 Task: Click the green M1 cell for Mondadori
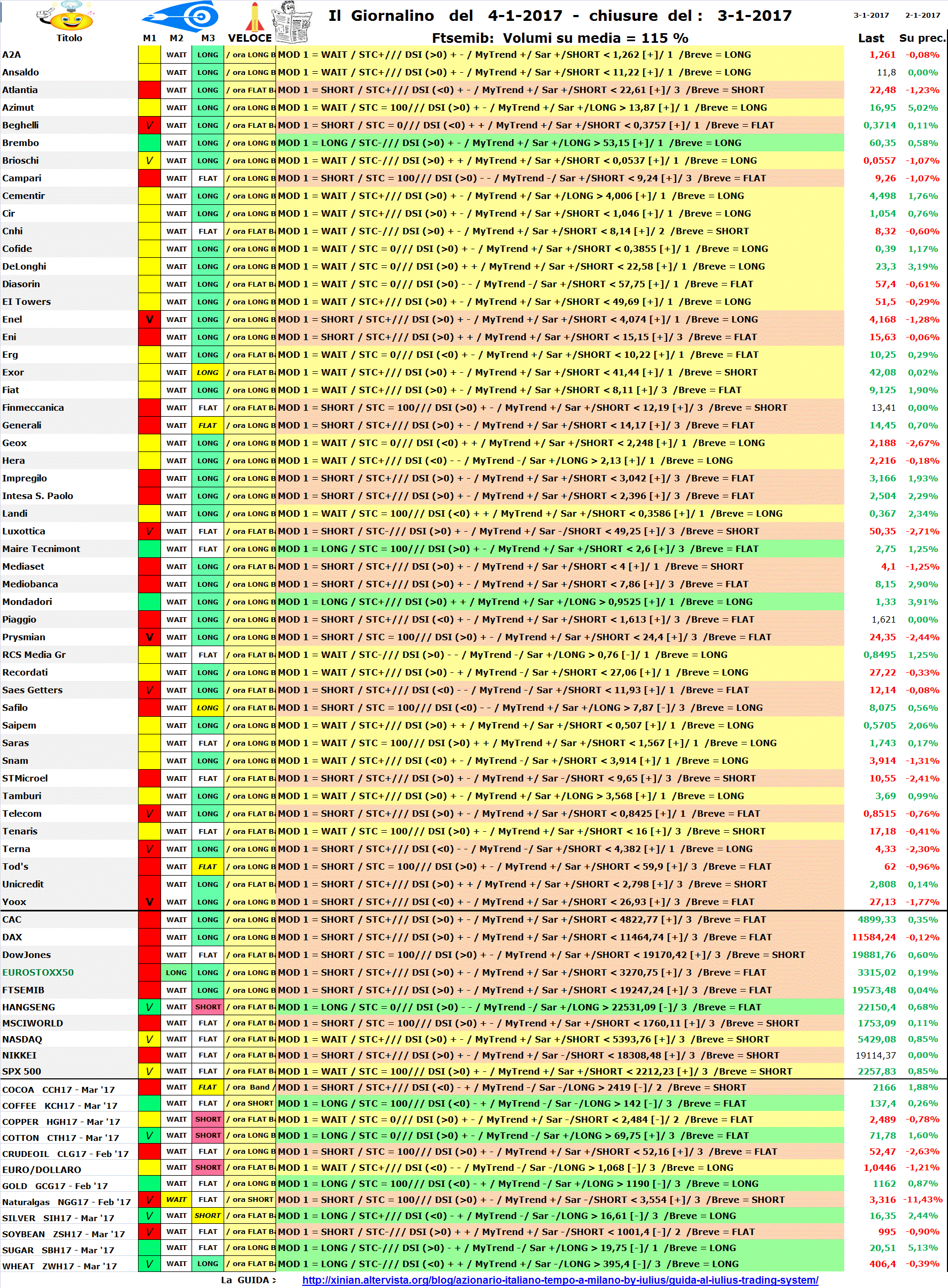[x=149, y=602]
